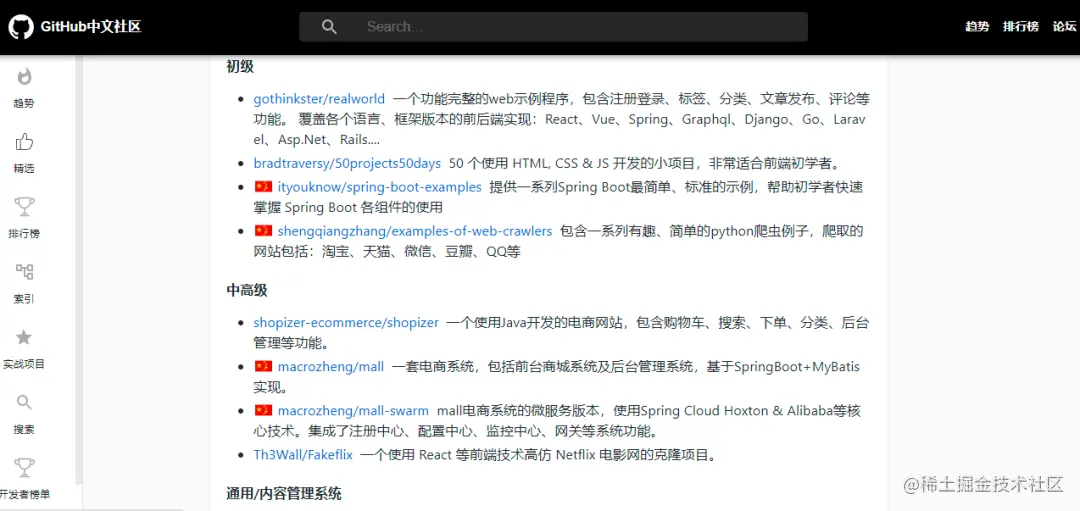Select the 索引 label in the sidebar
1080x511 pixels.
click(24, 299)
